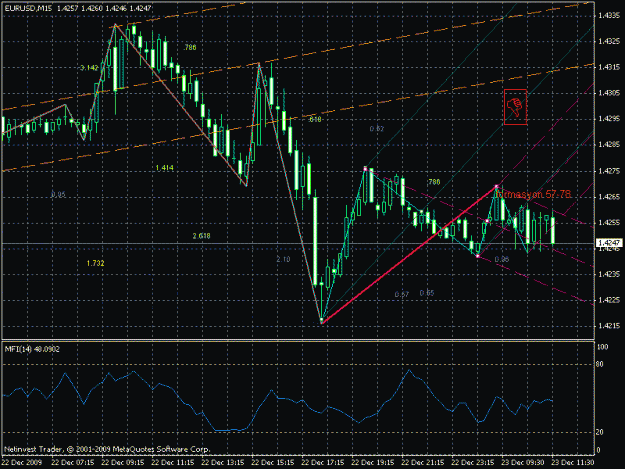Viewport: 625px width, 469px height.
Task: Click the 1.4285 price axis label
Action: tap(609, 145)
